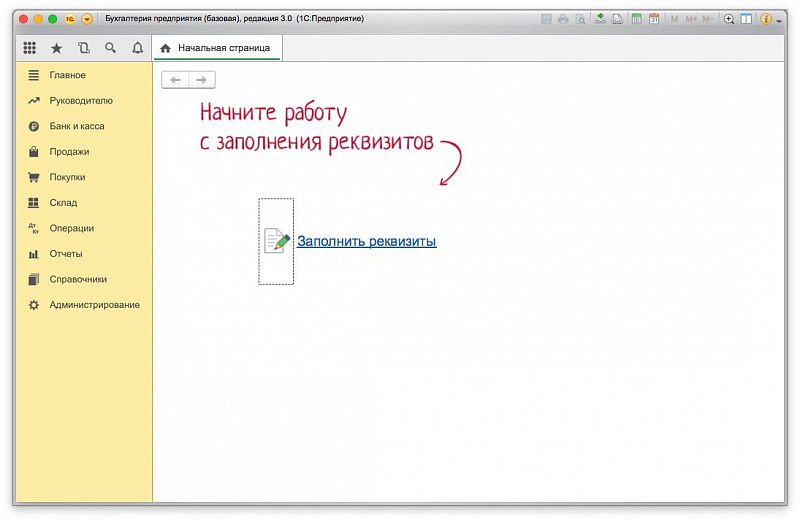The image size is (800, 521).
Task: Open the orange main menu dropdown arrow
Action: click(87, 19)
